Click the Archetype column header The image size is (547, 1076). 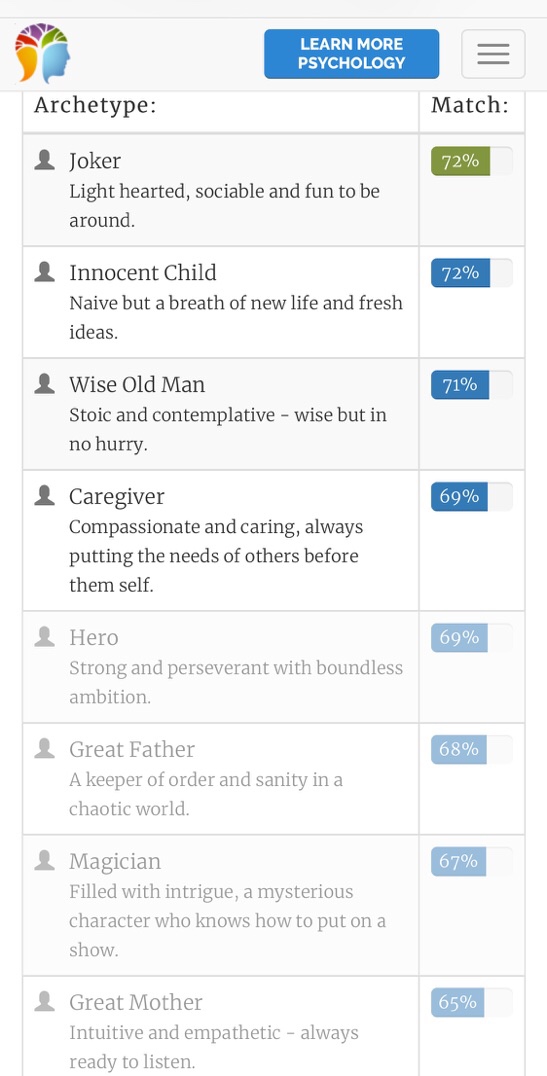click(95, 106)
